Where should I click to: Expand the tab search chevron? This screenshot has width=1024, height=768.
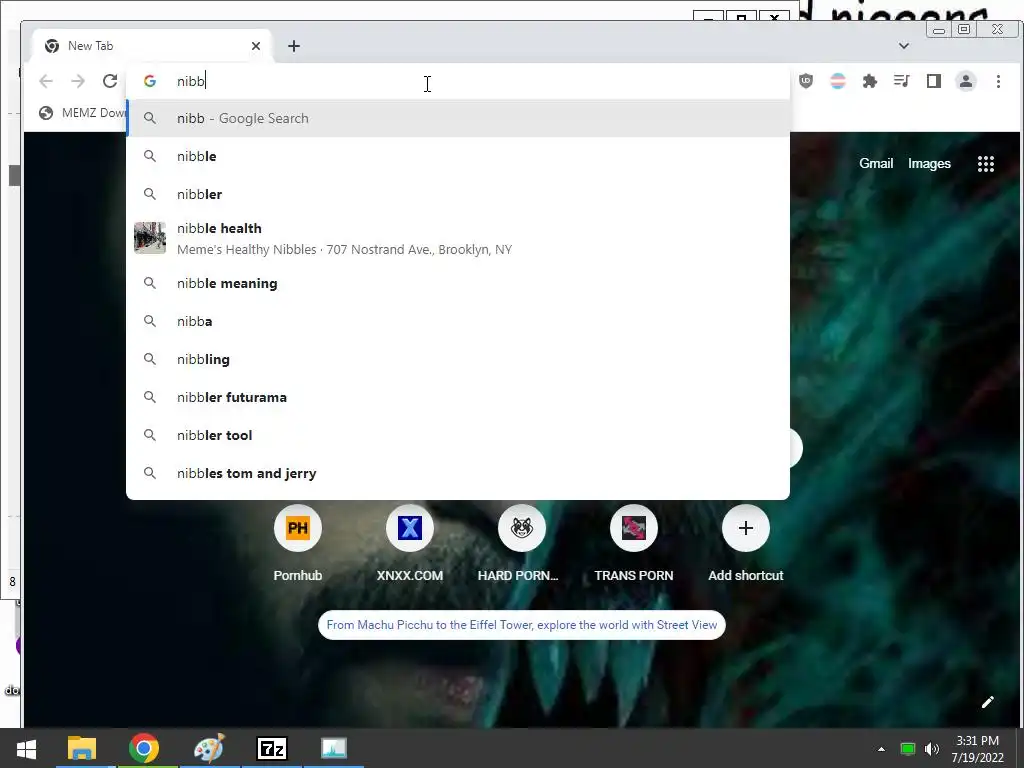click(x=904, y=46)
